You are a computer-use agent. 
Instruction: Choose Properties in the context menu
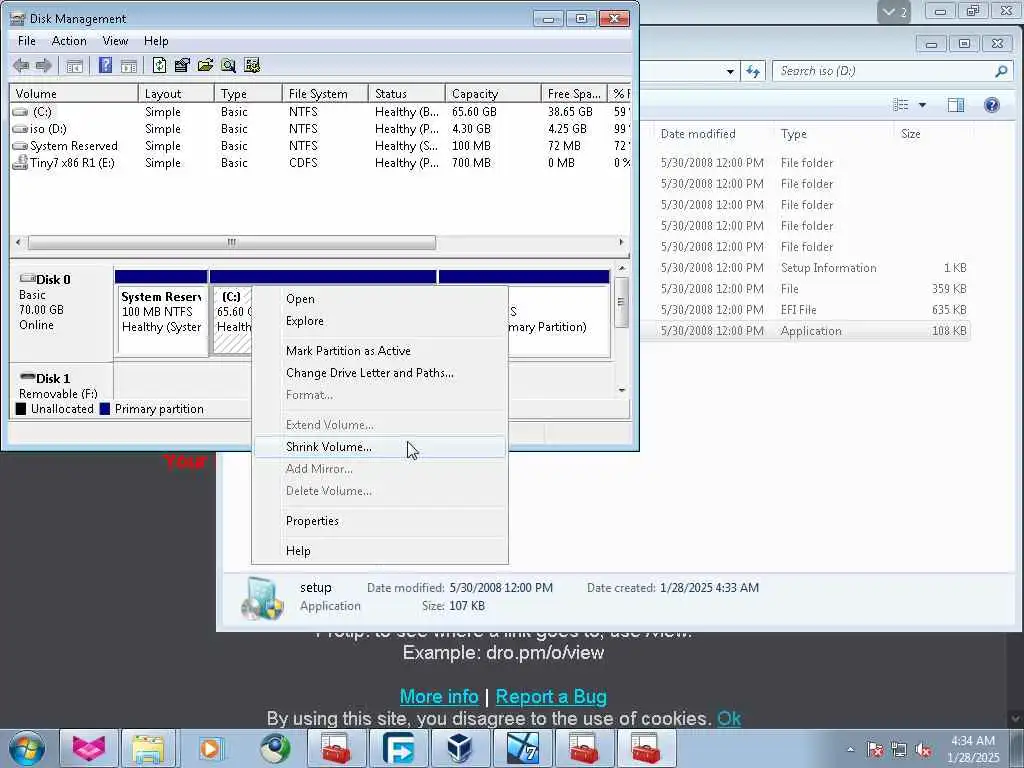pos(379,521)
